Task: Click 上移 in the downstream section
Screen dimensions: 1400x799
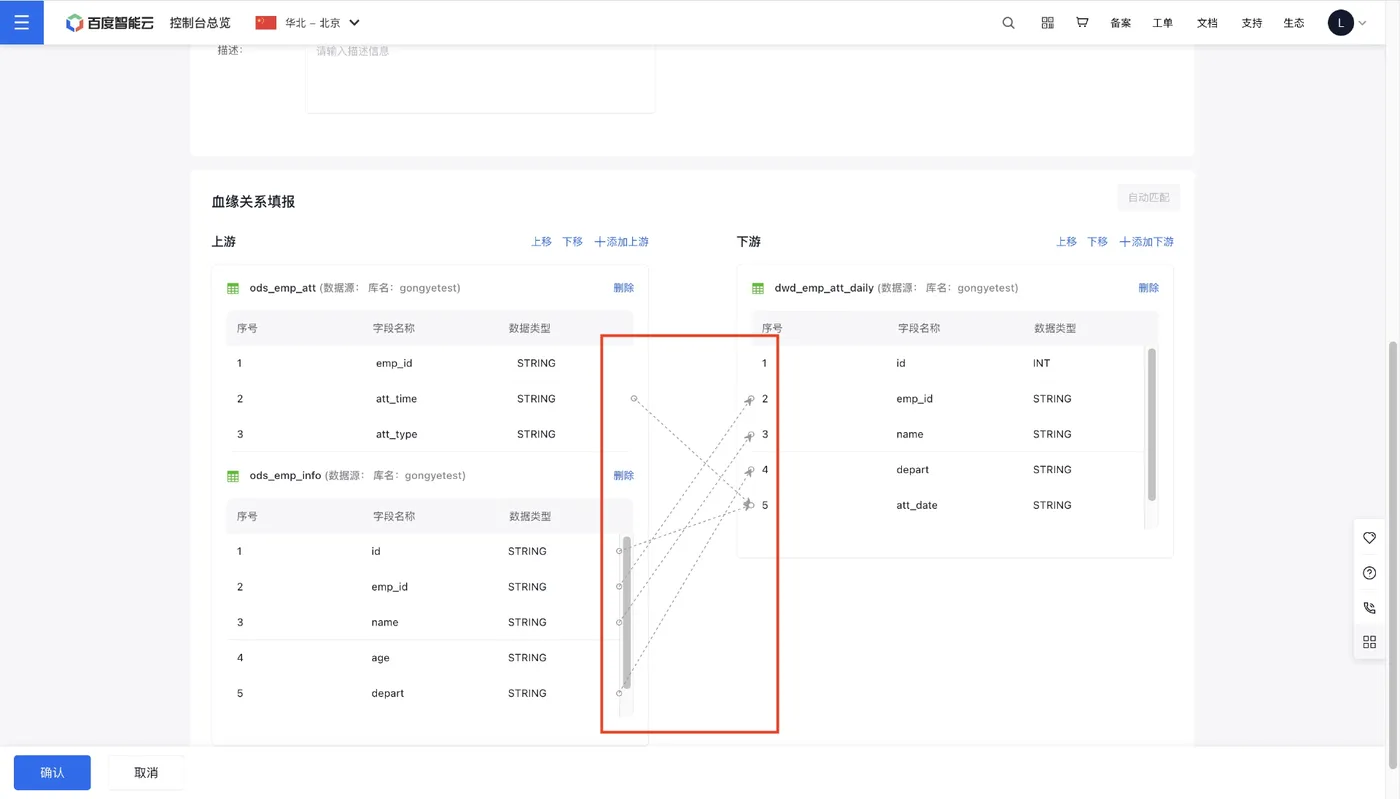Action: click(x=1066, y=242)
